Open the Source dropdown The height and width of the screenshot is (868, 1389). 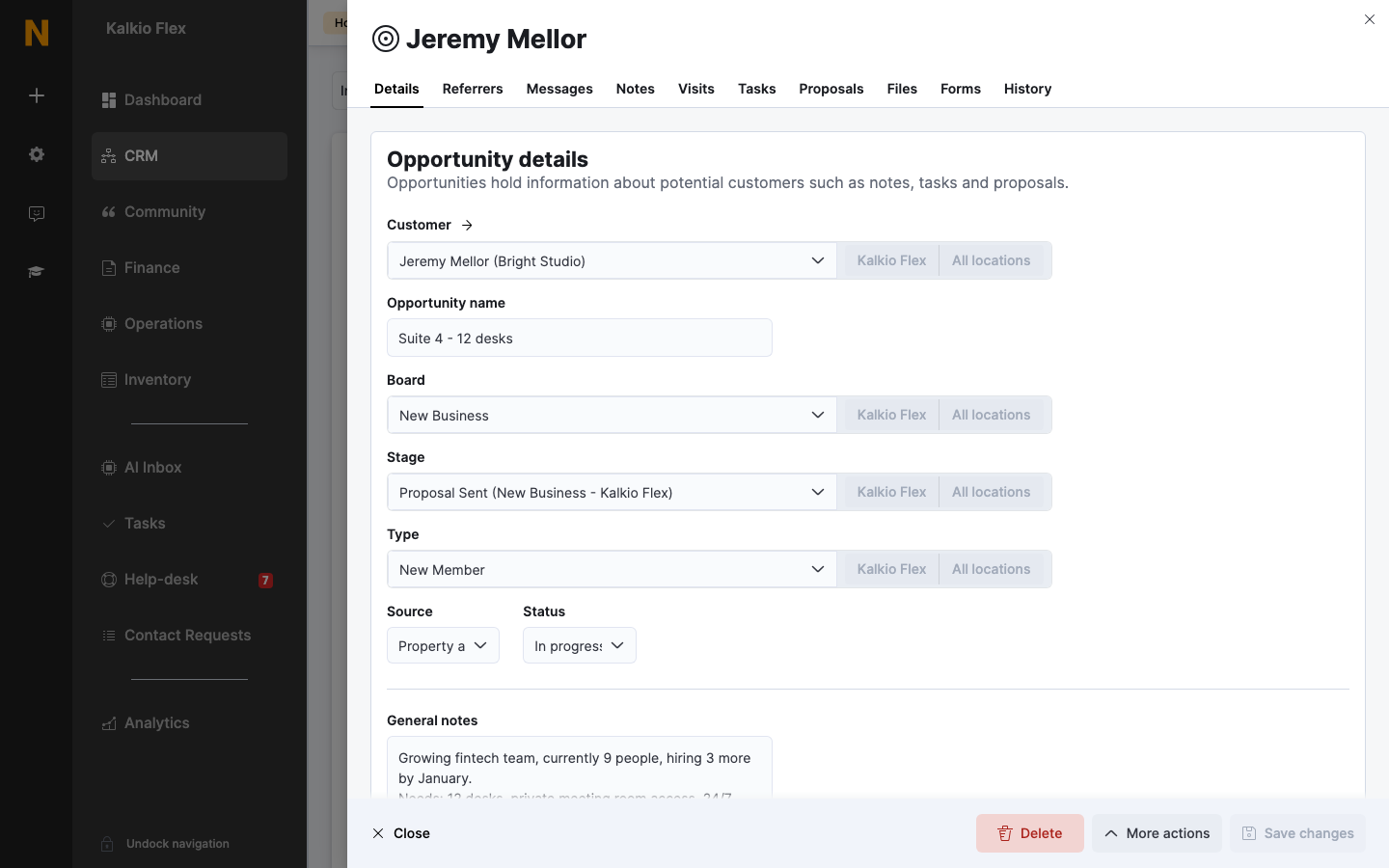(x=443, y=645)
